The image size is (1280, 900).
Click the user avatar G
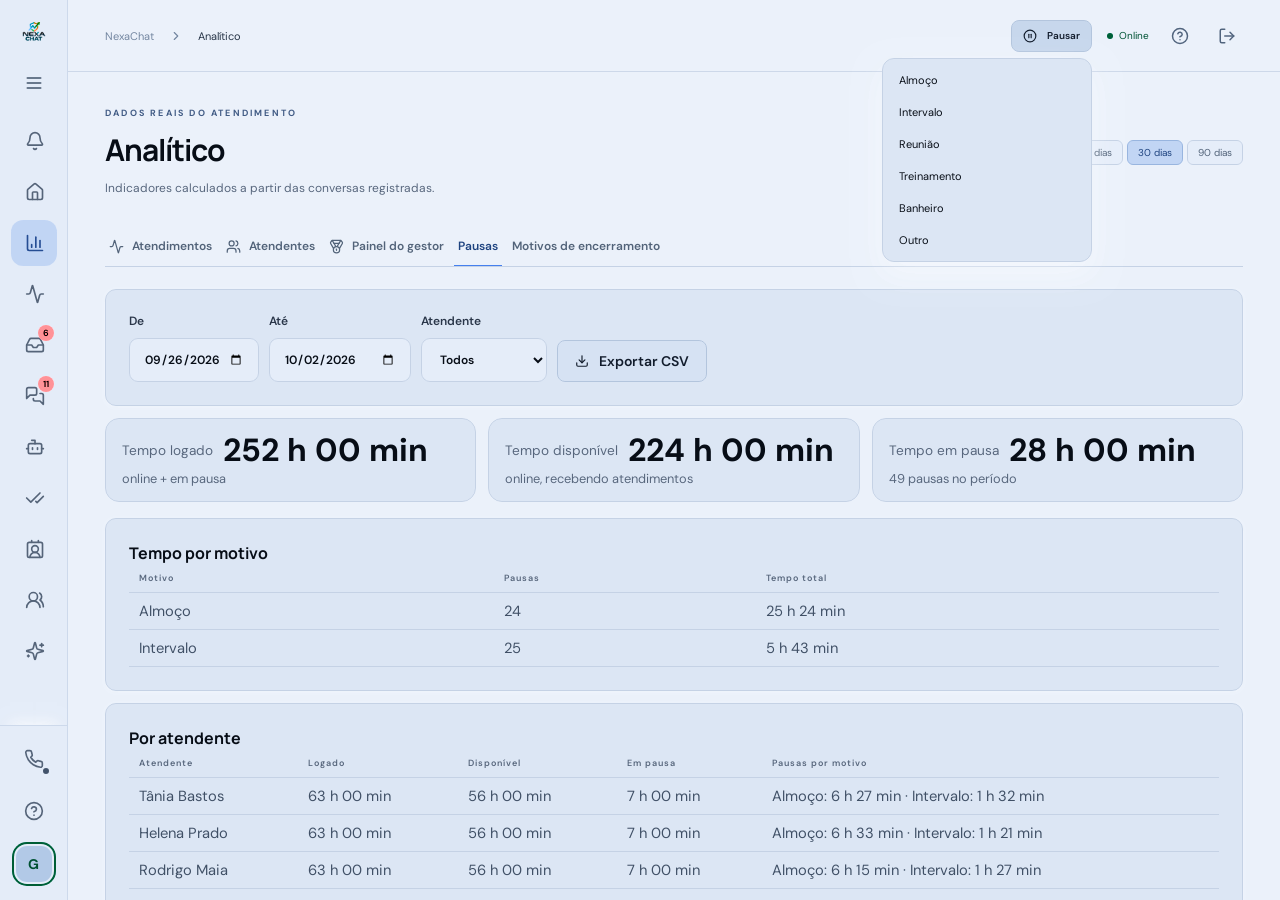pyautogui.click(x=34, y=864)
